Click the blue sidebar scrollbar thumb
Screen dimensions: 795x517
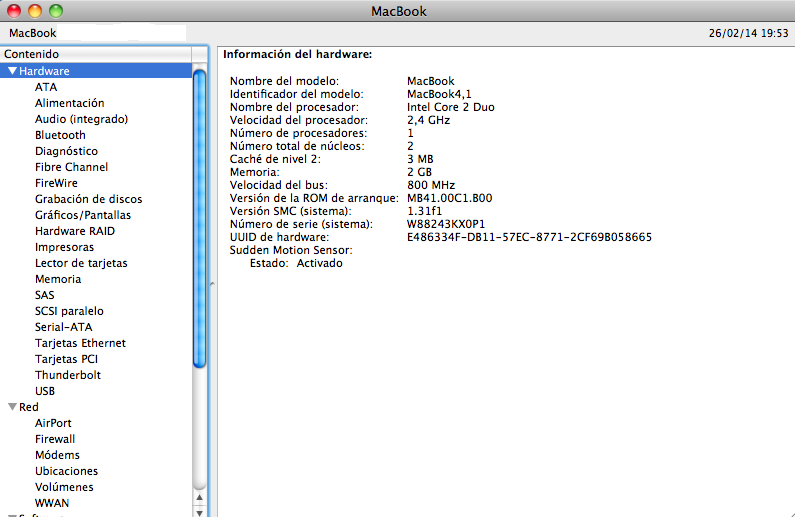(x=199, y=218)
